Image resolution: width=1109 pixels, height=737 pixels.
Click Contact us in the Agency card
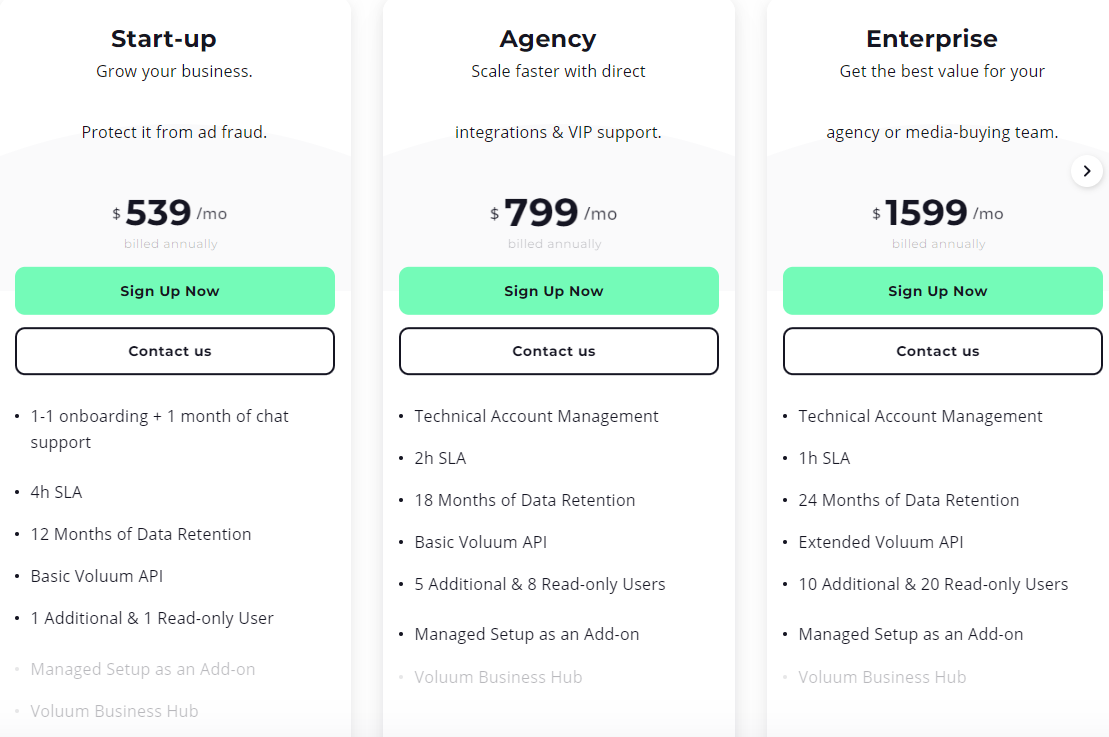point(558,351)
